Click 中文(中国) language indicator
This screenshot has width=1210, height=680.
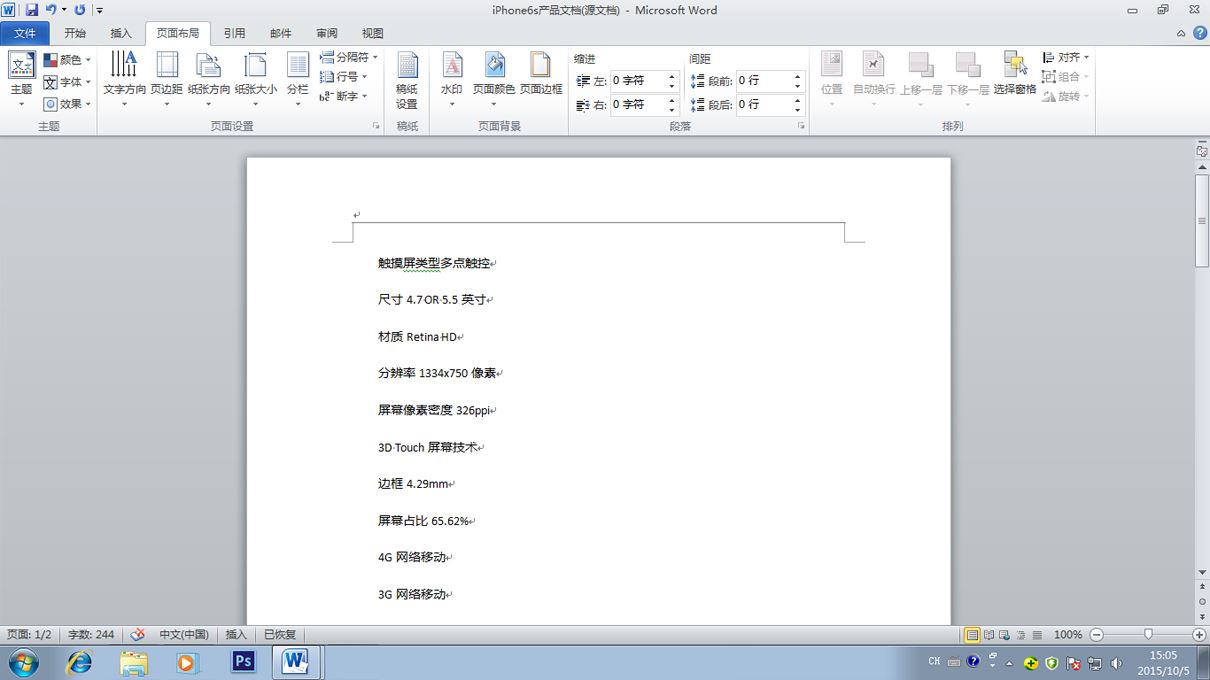(184, 635)
